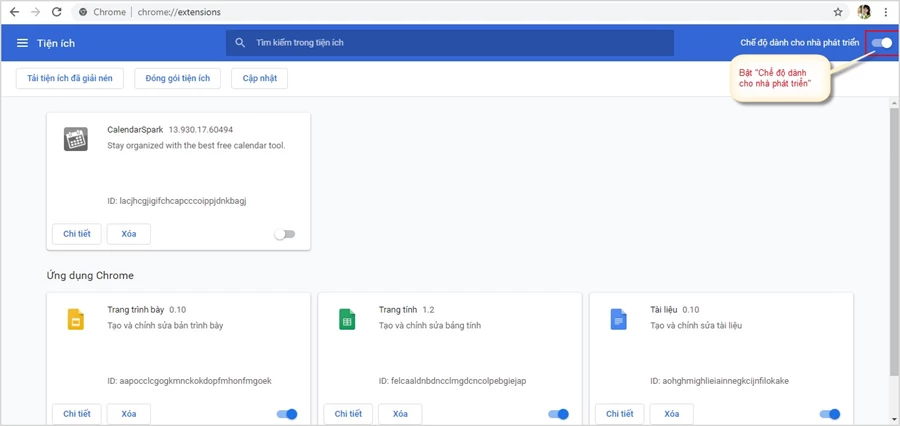Image resolution: width=900 pixels, height=426 pixels.
Task: Click 'Stay organized with the best free calendar tool.'
Action: (196, 145)
